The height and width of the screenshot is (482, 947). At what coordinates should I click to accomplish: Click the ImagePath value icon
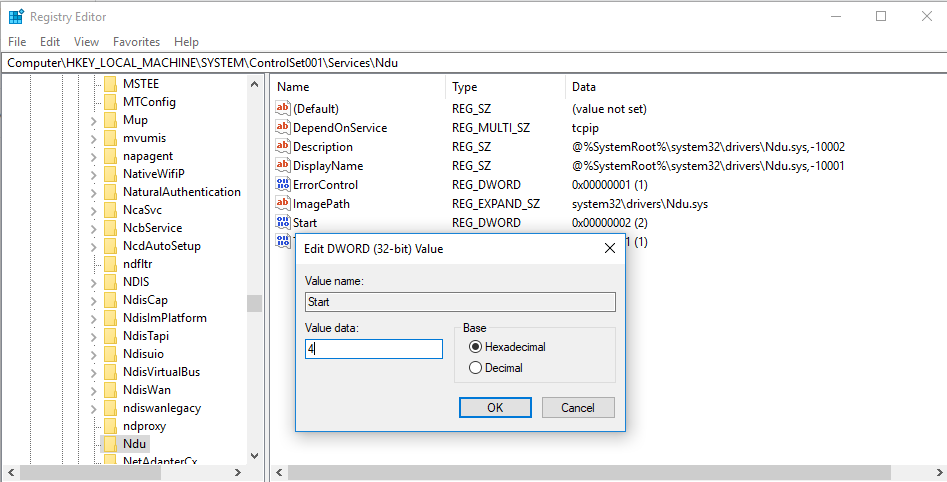tap(283, 204)
